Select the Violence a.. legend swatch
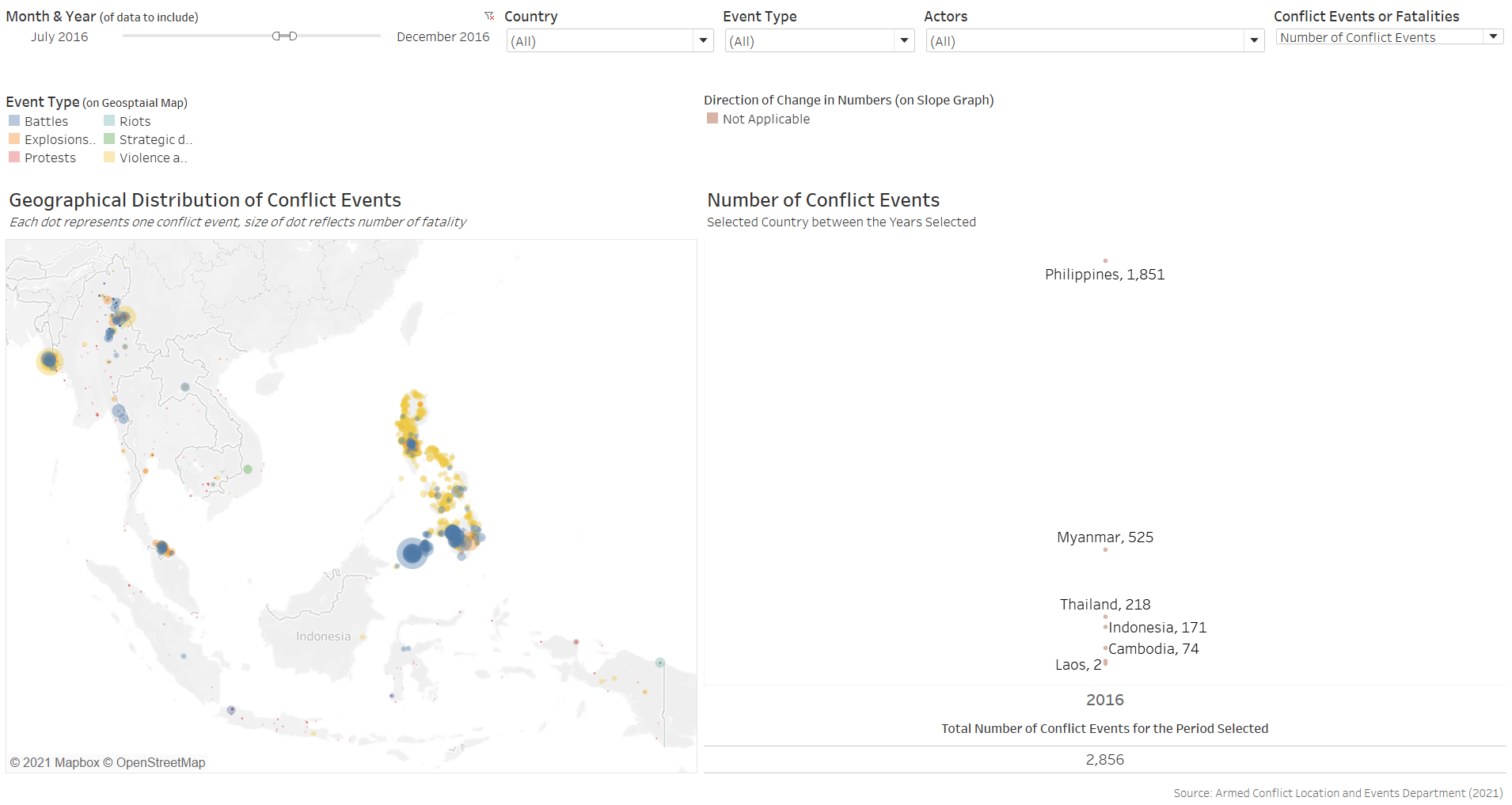Image resolution: width=1512 pixels, height=805 pixels. pos(109,158)
